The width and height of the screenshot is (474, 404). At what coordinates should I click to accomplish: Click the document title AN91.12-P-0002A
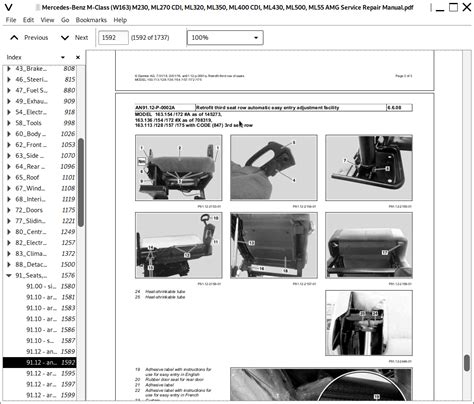(x=155, y=108)
